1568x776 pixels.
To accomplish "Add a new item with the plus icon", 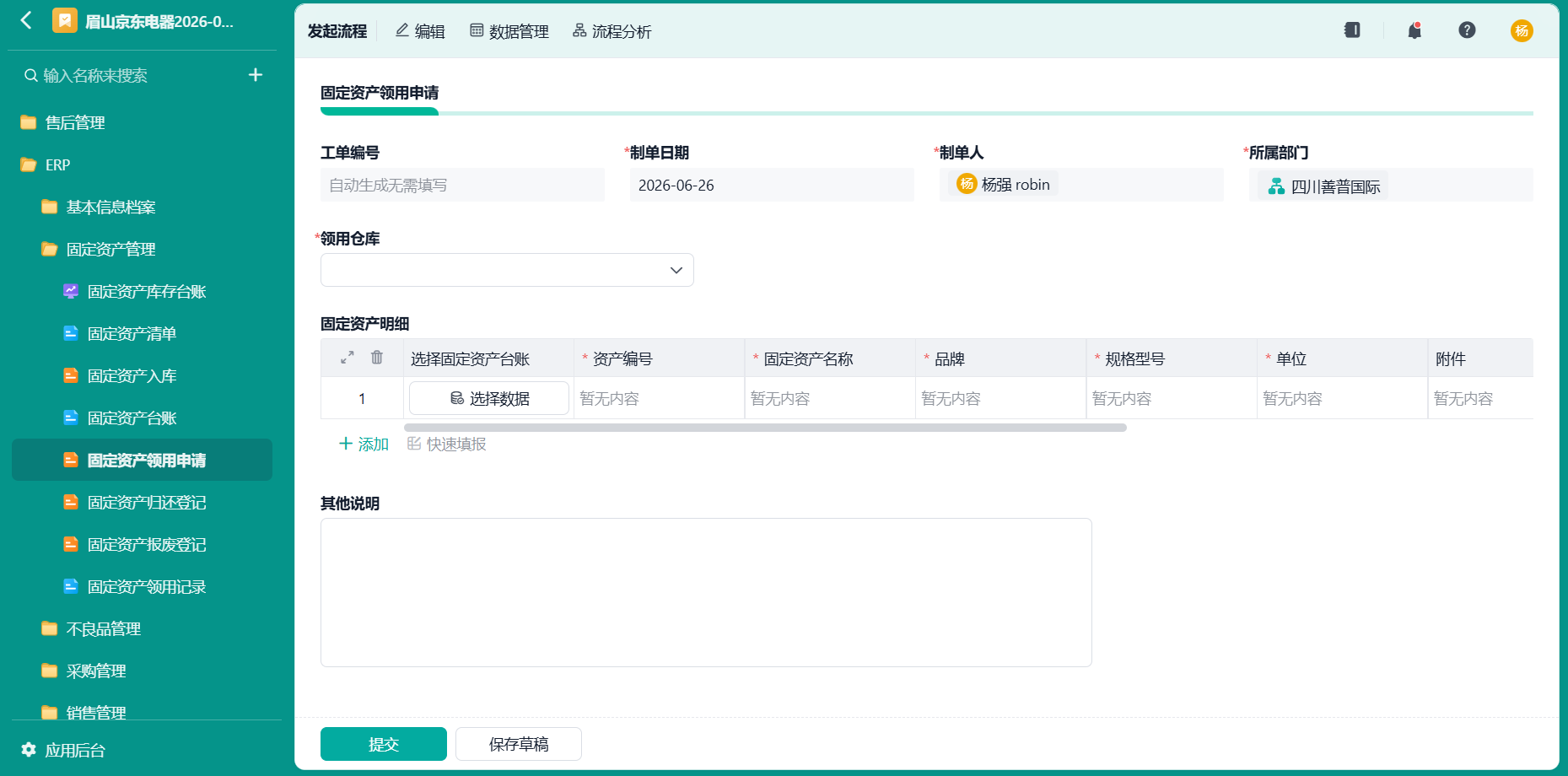I will [256, 75].
